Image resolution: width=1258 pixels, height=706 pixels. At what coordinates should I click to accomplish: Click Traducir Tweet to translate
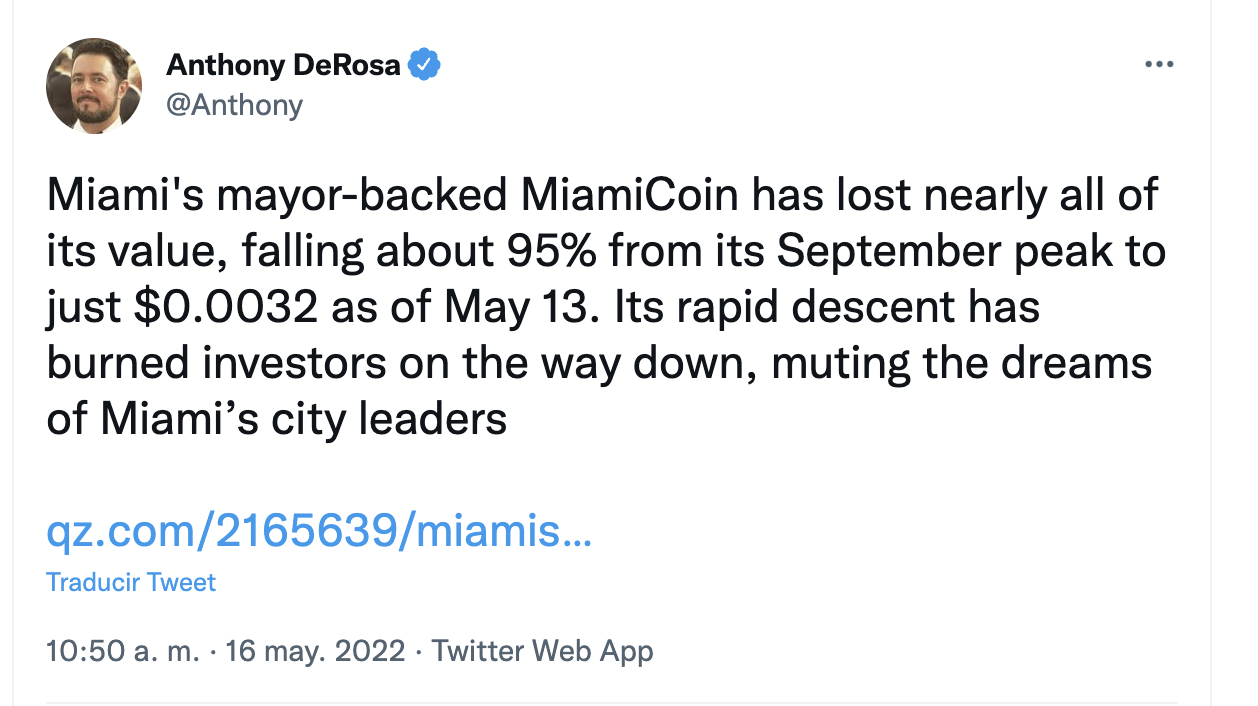[x=131, y=582]
